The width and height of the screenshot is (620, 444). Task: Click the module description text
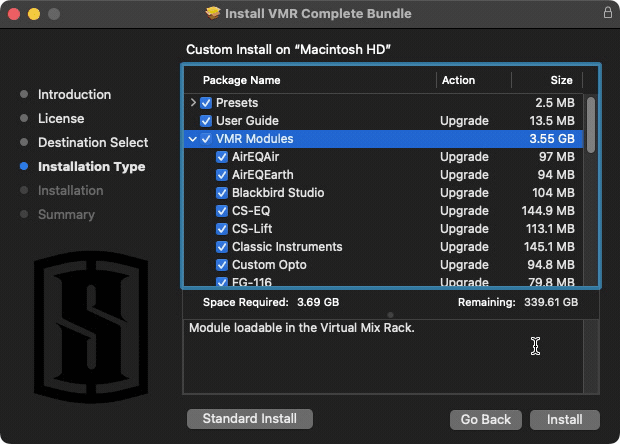[x=302, y=328]
